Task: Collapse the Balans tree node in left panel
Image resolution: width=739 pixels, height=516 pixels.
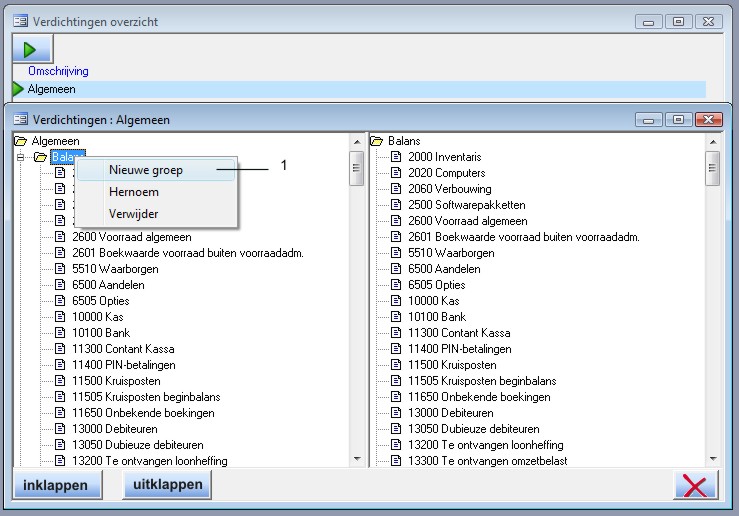Action: [20, 157]
